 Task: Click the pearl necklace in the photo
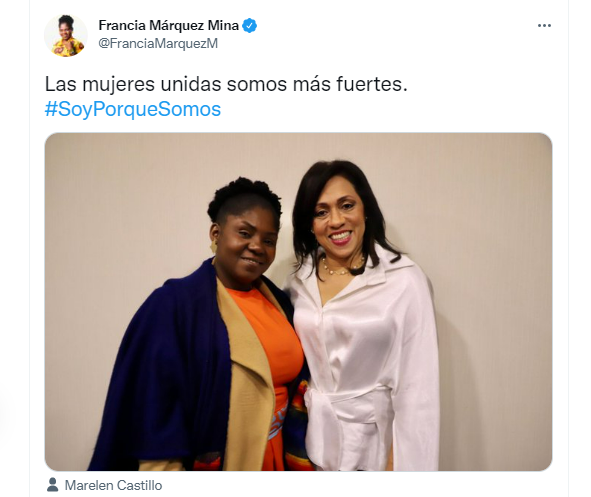[x=341, y=266]
